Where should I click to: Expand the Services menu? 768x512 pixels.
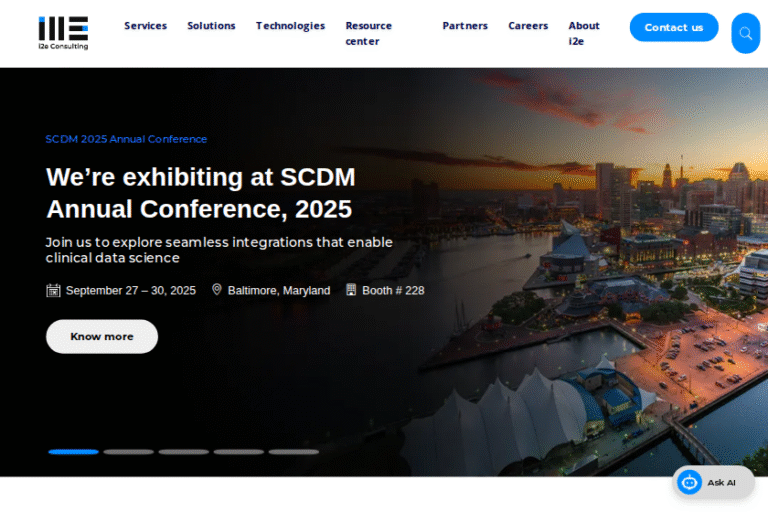point(145,26)
